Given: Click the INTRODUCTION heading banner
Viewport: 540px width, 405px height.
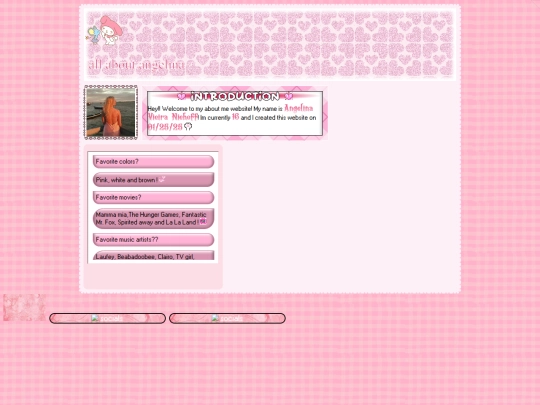Looking at the screenshot, I should point(235,96).
